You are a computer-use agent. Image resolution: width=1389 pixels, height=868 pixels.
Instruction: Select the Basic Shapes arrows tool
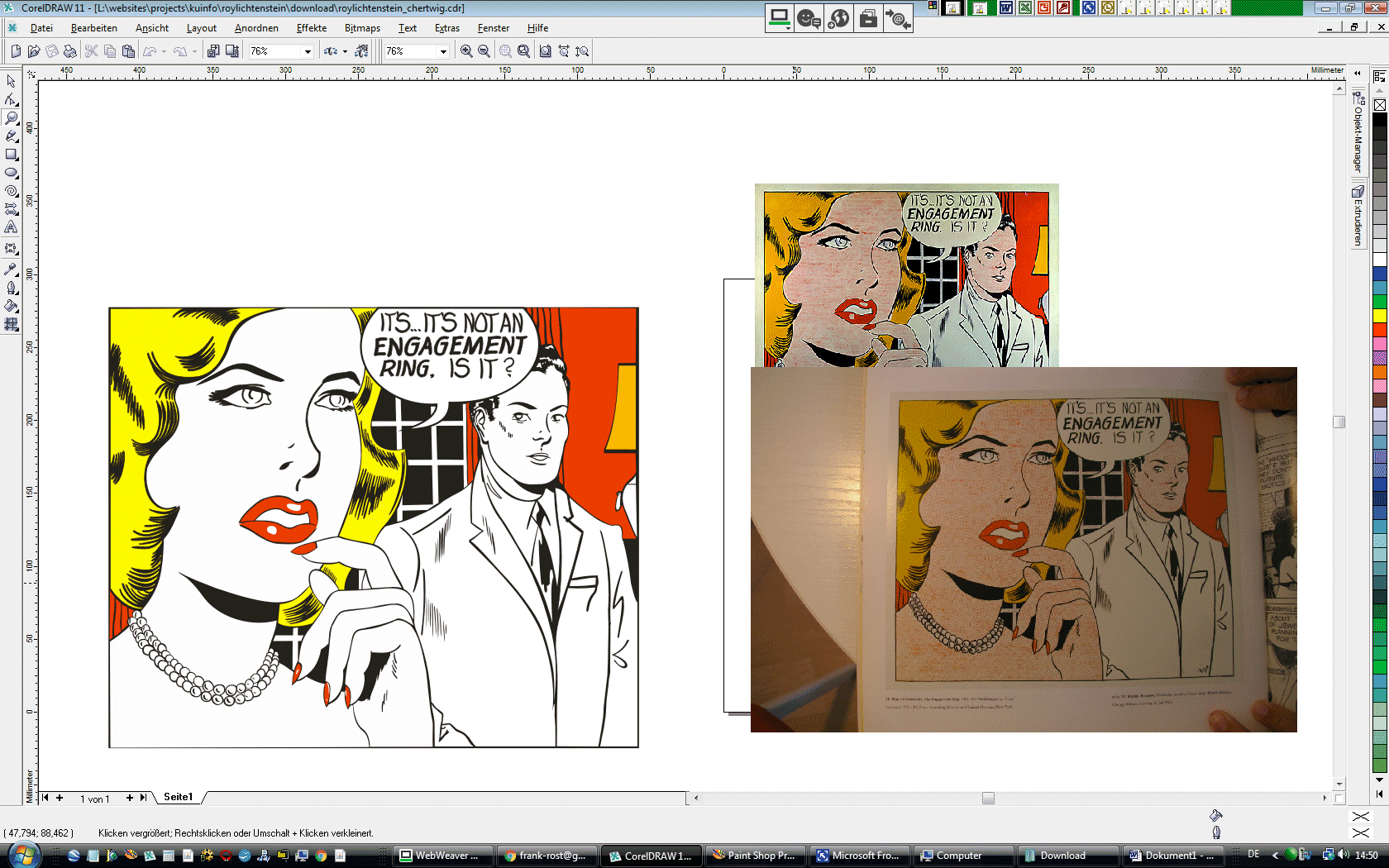[11, 208]
